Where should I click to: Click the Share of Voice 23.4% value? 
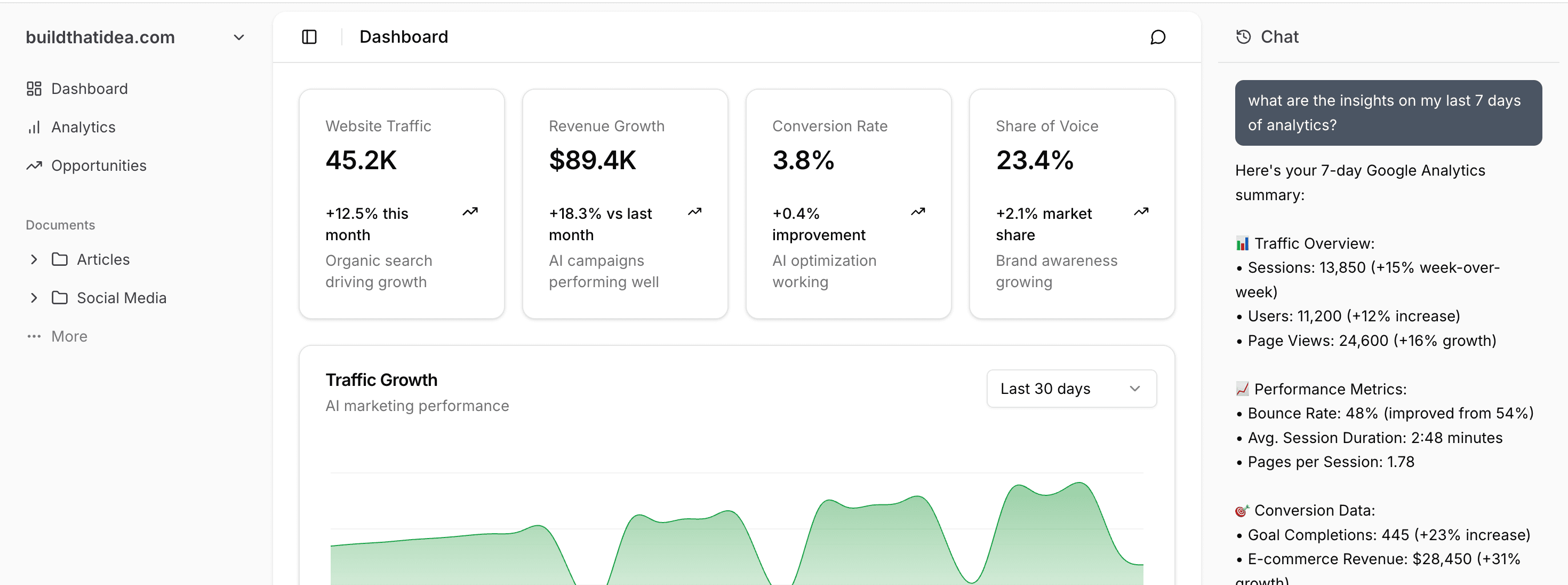point(1035,160)
